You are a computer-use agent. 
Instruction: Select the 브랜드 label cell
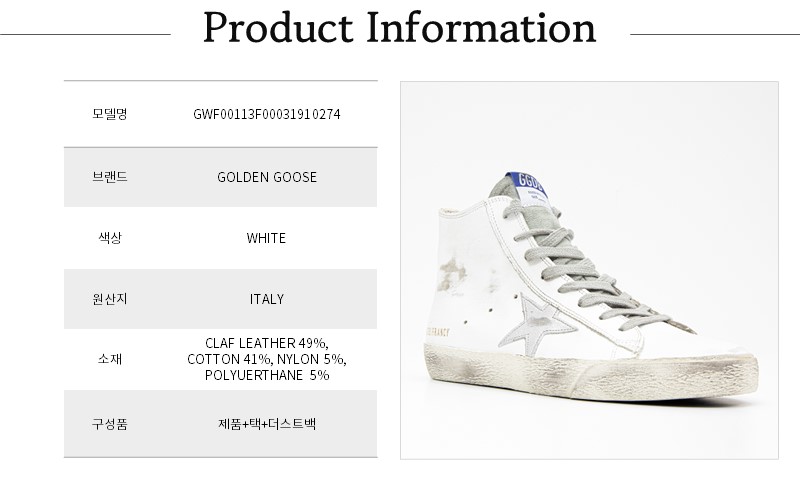[x=109, y=177]
